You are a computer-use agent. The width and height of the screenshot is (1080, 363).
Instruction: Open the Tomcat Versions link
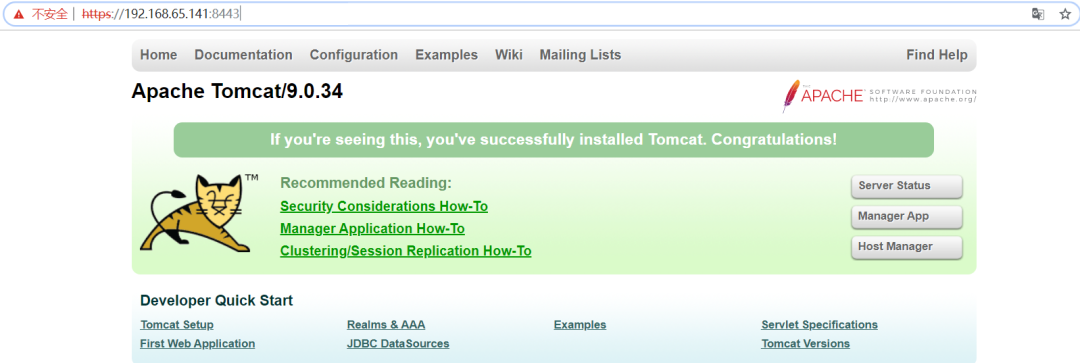(x=805, y=344)
